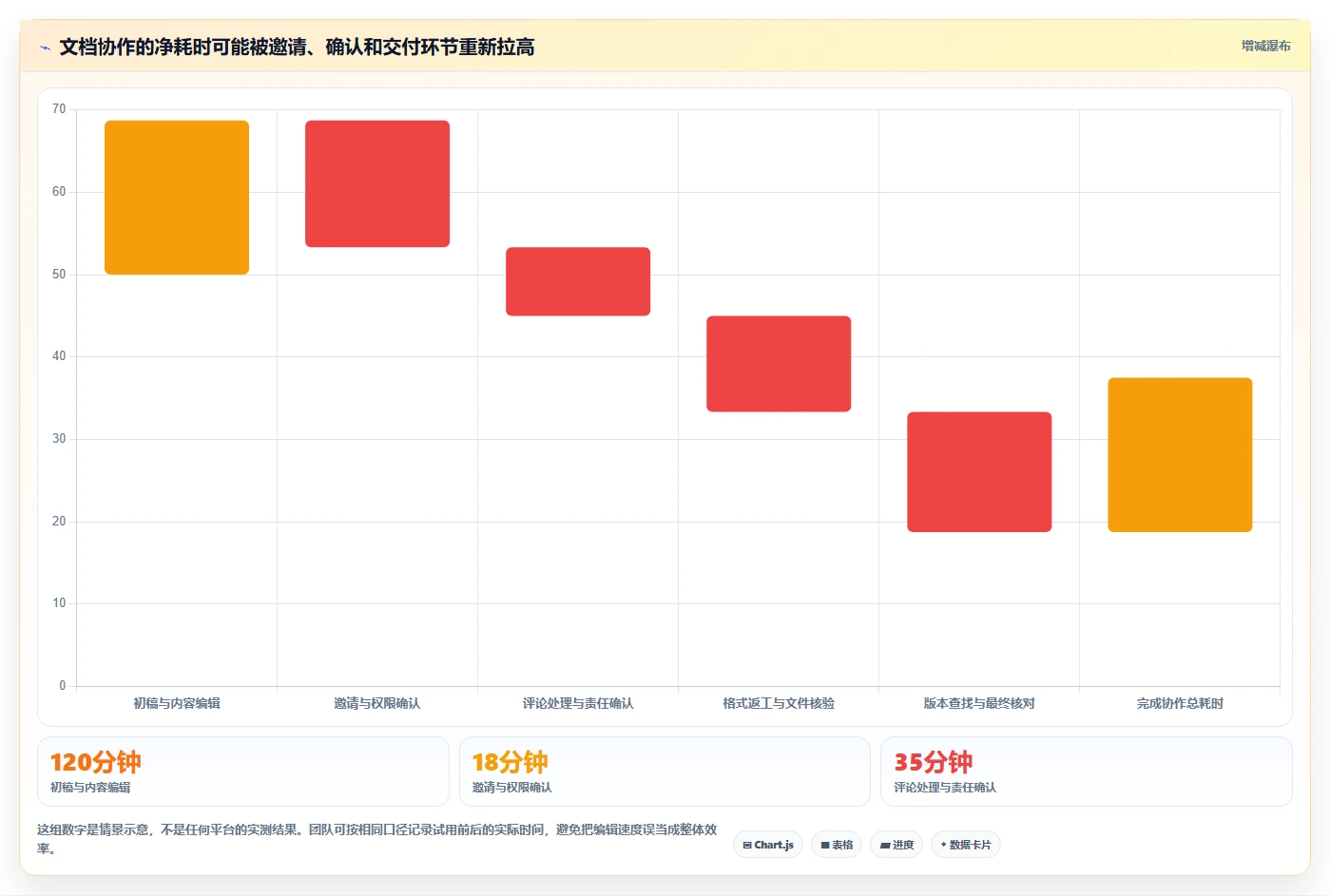Select the Chart.js tag chip
The height and width of the screenshot is (896, 1330).
768,845
